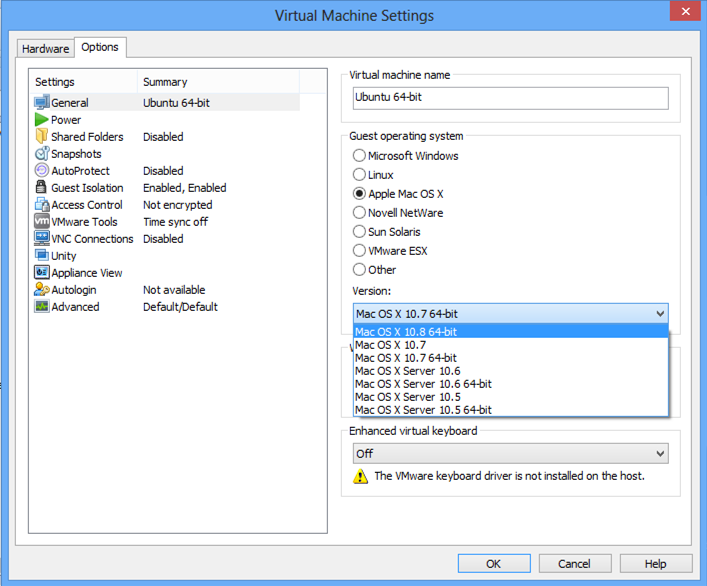
Task: Pick Mac OS X 10.7 64-bit in list
Action: [510, 358]
